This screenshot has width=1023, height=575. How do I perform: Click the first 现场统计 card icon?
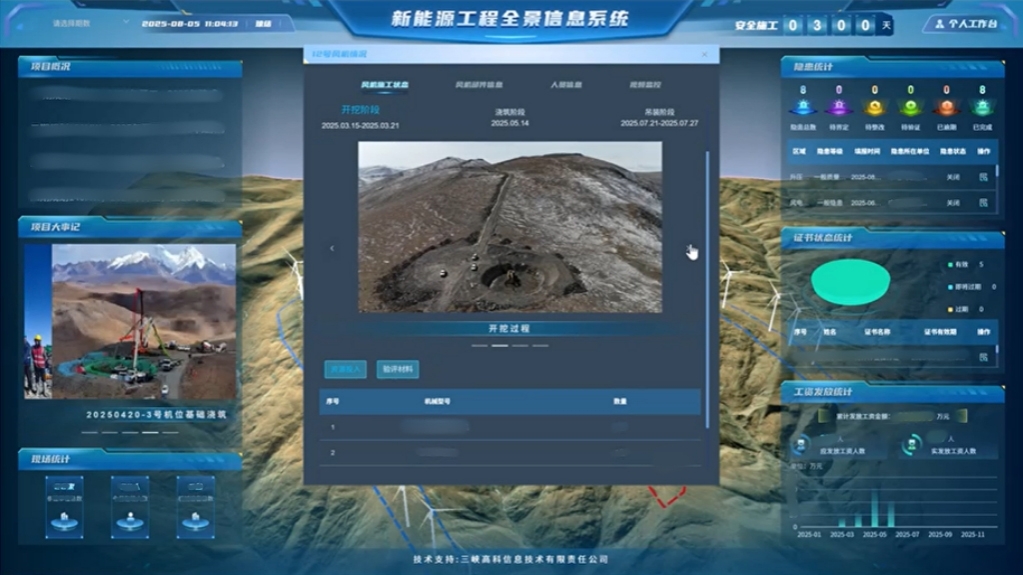coord(65,507)
